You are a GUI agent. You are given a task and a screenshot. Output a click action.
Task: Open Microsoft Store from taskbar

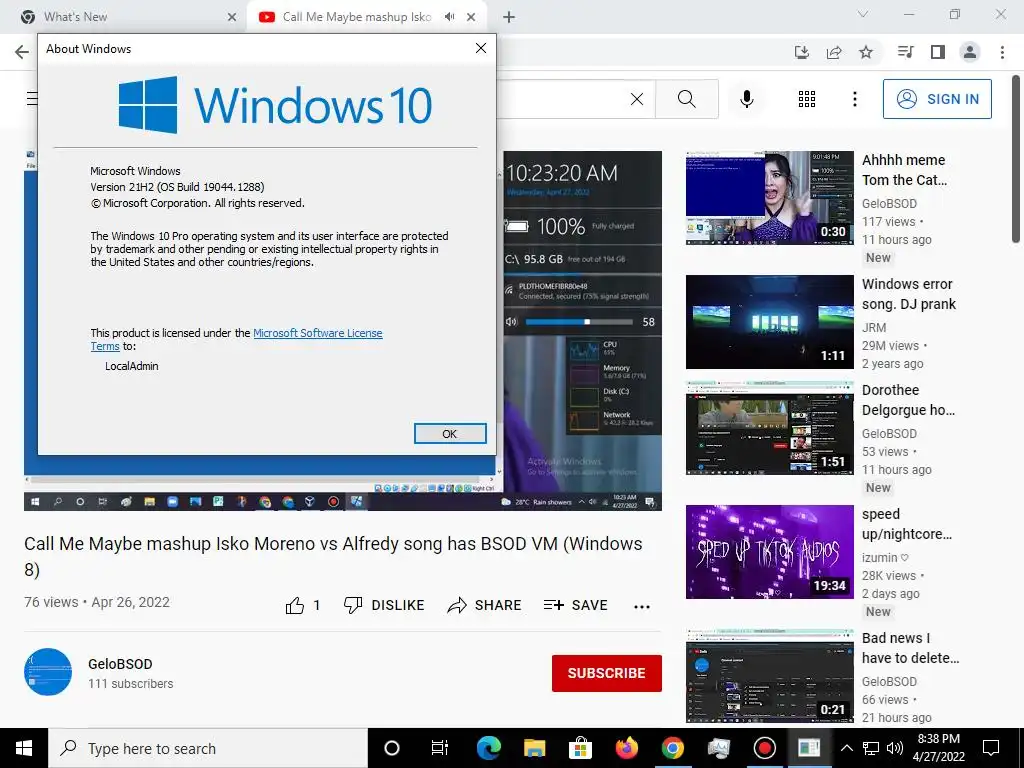pos(580,748)
